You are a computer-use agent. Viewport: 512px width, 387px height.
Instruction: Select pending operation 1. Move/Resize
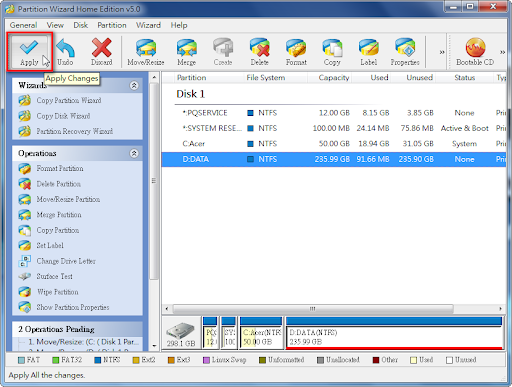click(83, 342)
